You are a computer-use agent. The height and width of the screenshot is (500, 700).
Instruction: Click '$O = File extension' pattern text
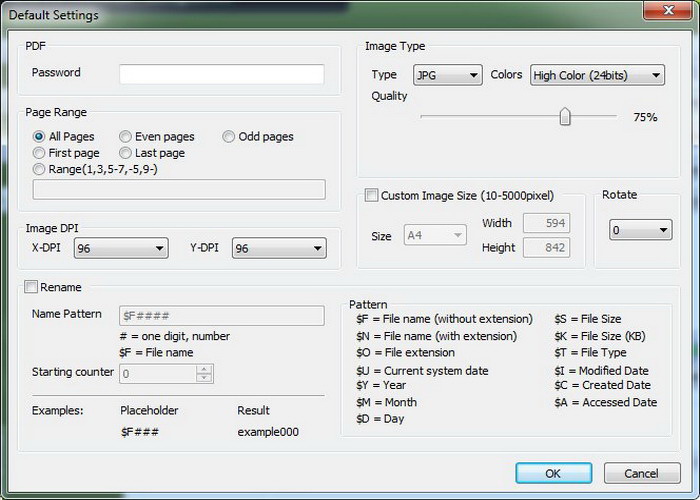405,353
